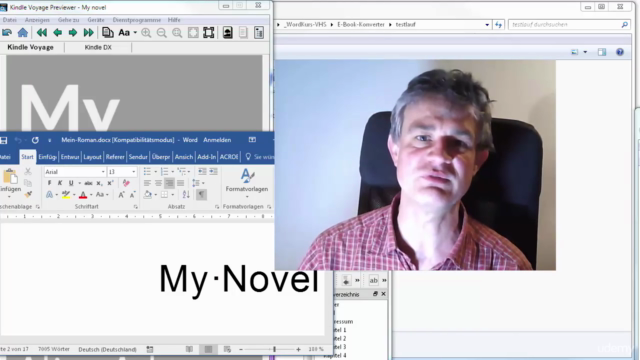Toggle subscript x₂ button in Word
This screenshot has height=360, width=640.
coord(99,183)
